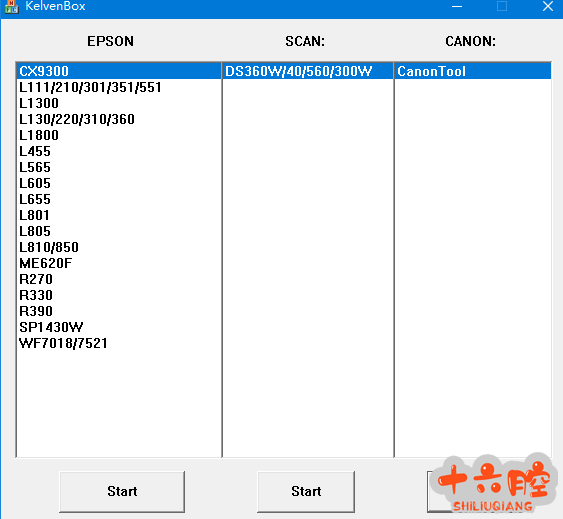563x519 pixels.
Task: Select L130/220/310/360 model
Action: (119, 119)
